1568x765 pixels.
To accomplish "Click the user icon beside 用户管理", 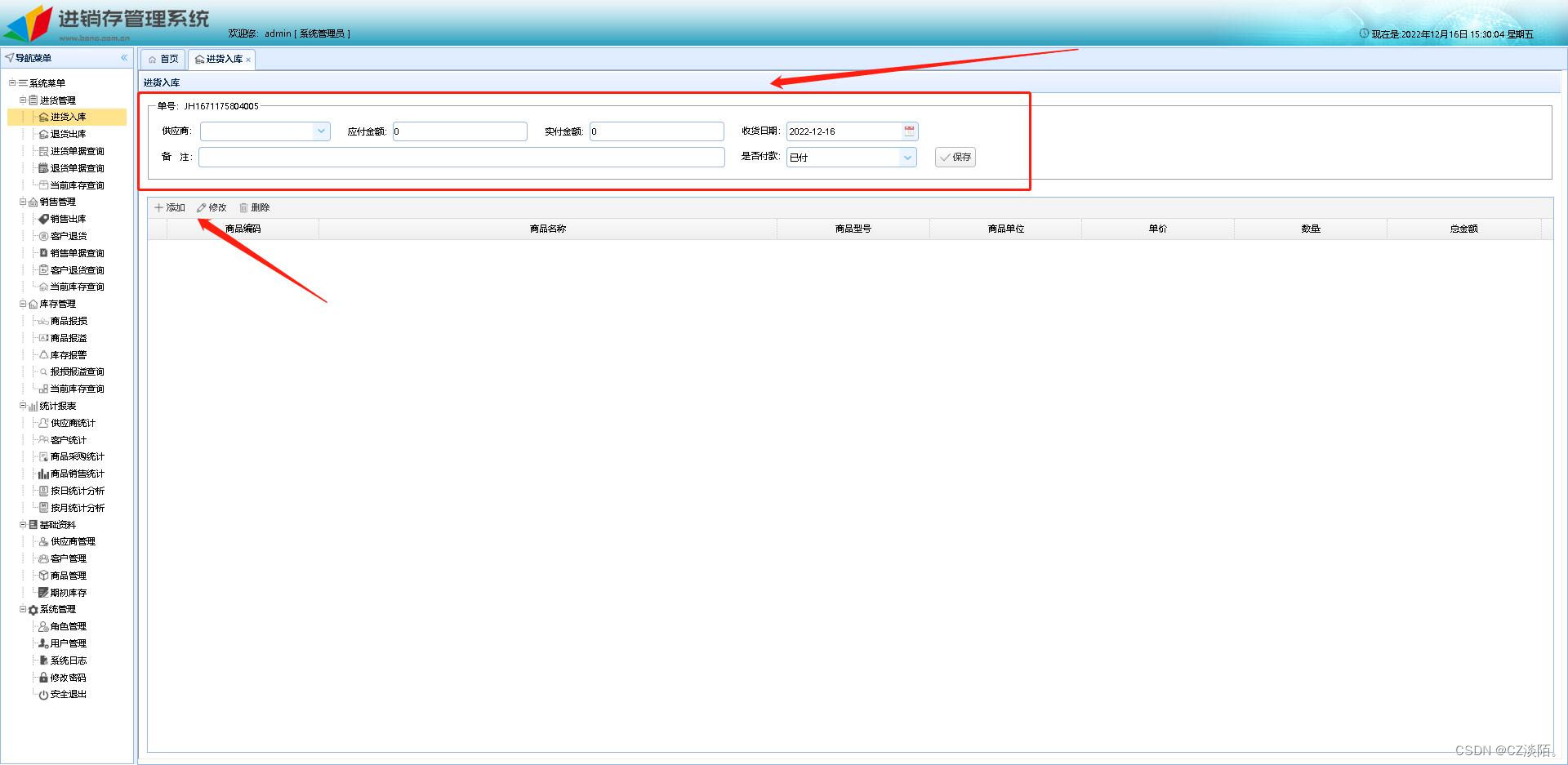I will (x=44, y=643).
